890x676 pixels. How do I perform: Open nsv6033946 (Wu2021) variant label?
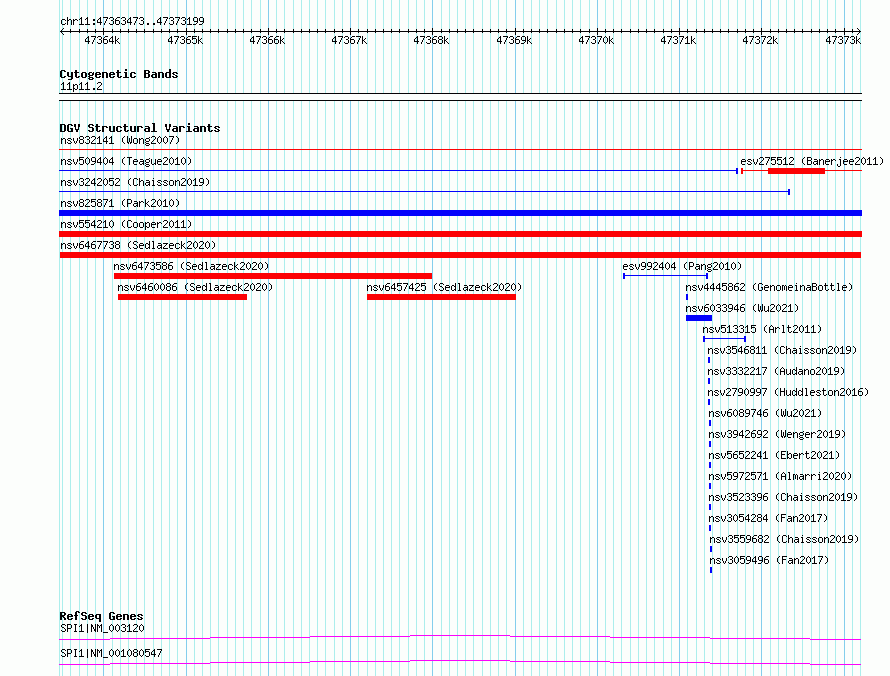coord(742,308)
